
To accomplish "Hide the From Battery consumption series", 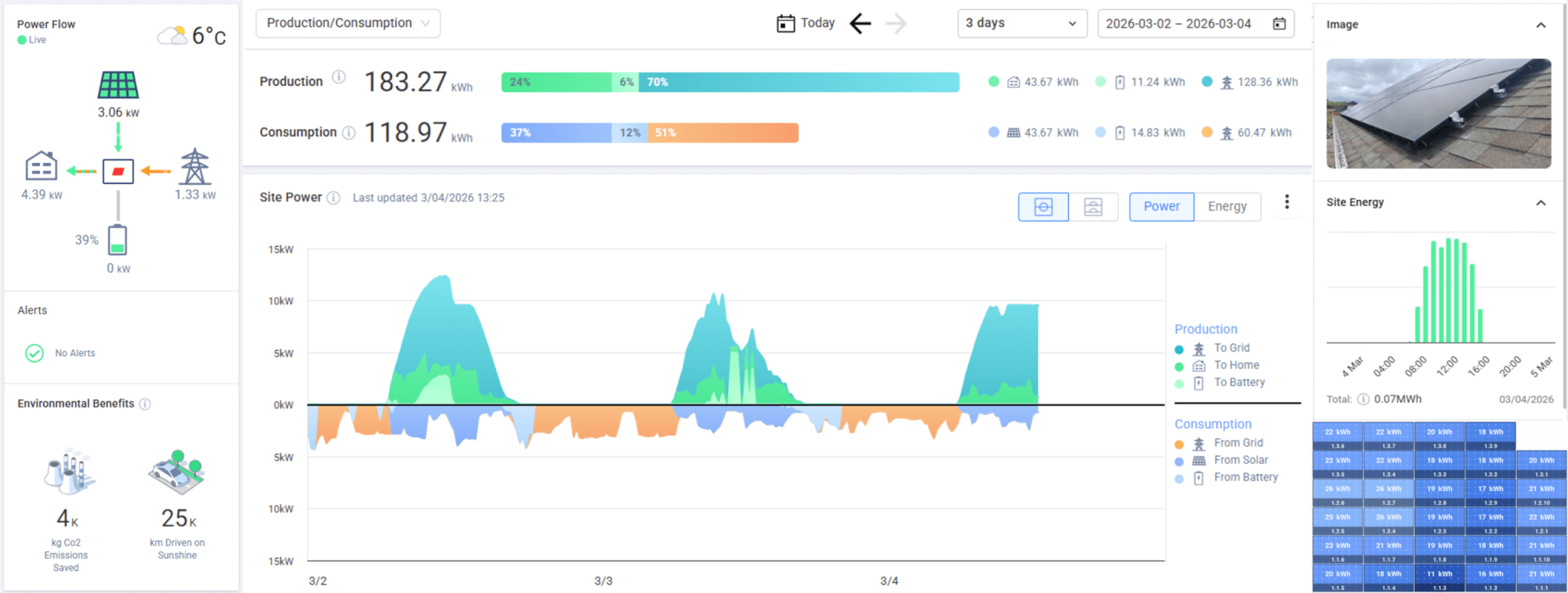I will click(x=1245, y=477).
